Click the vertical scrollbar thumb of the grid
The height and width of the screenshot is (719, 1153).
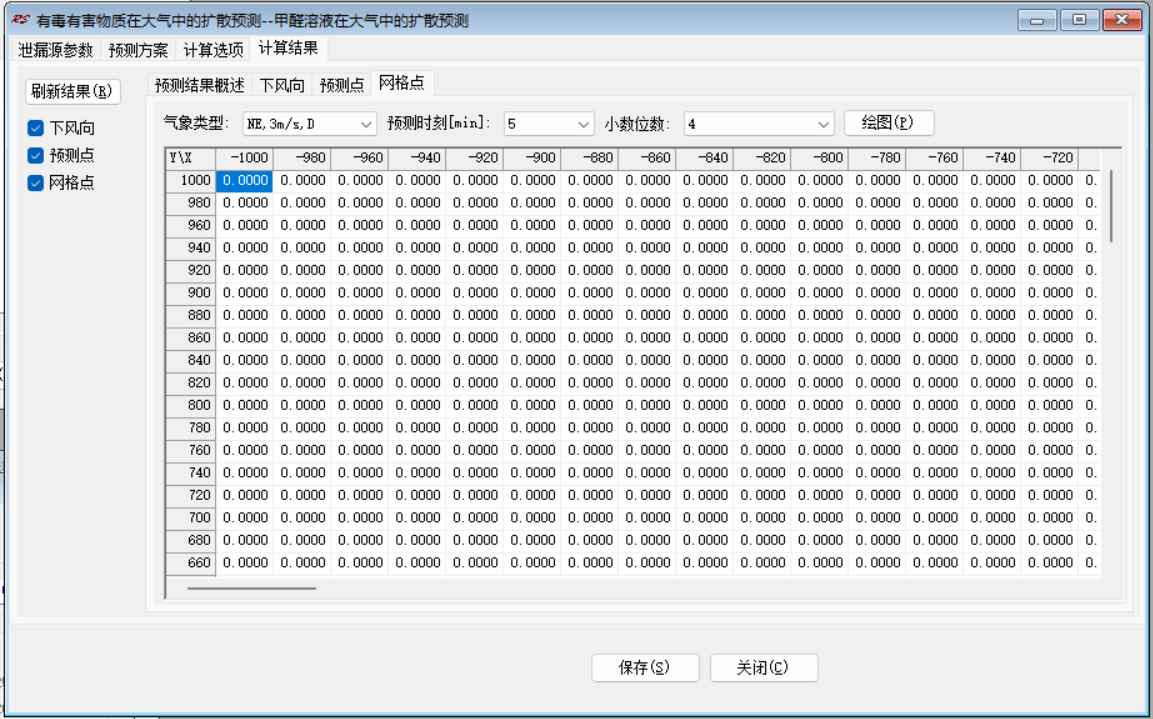(x=1110, y=206)
